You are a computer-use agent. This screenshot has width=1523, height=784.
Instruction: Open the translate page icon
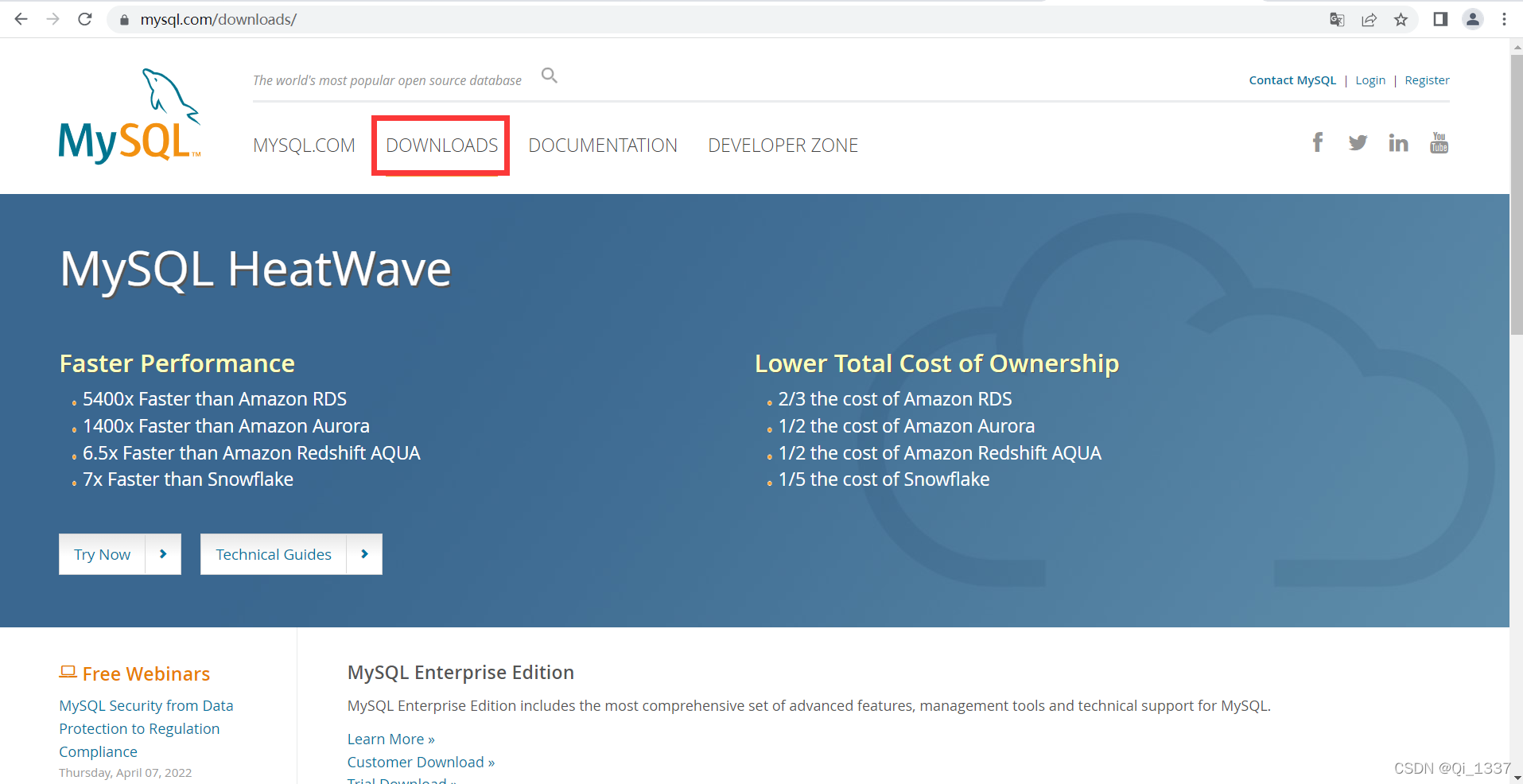1337,20
